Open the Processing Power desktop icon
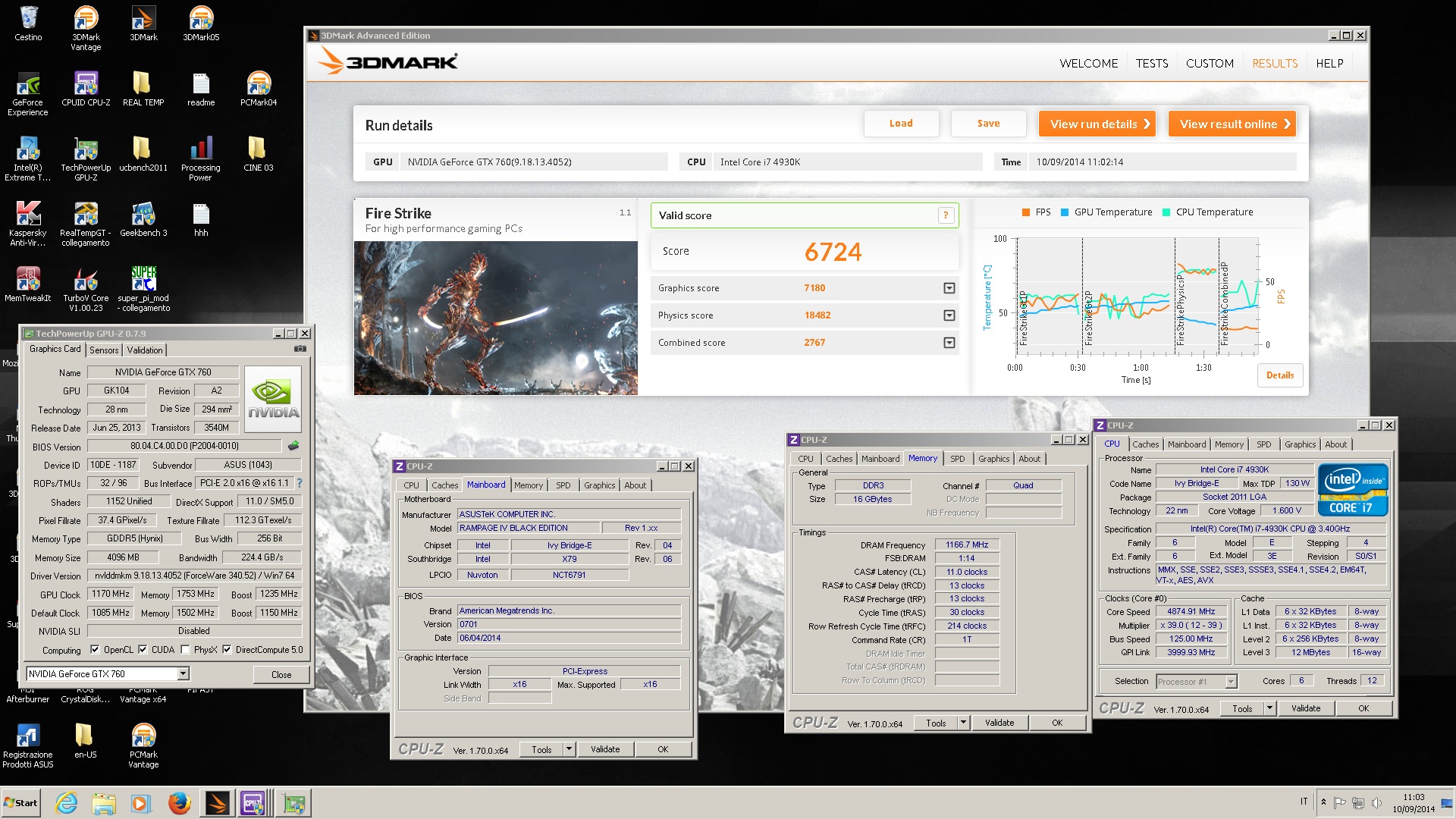The height and width of the screenshot is (819, 1456). tap(201, 158)
